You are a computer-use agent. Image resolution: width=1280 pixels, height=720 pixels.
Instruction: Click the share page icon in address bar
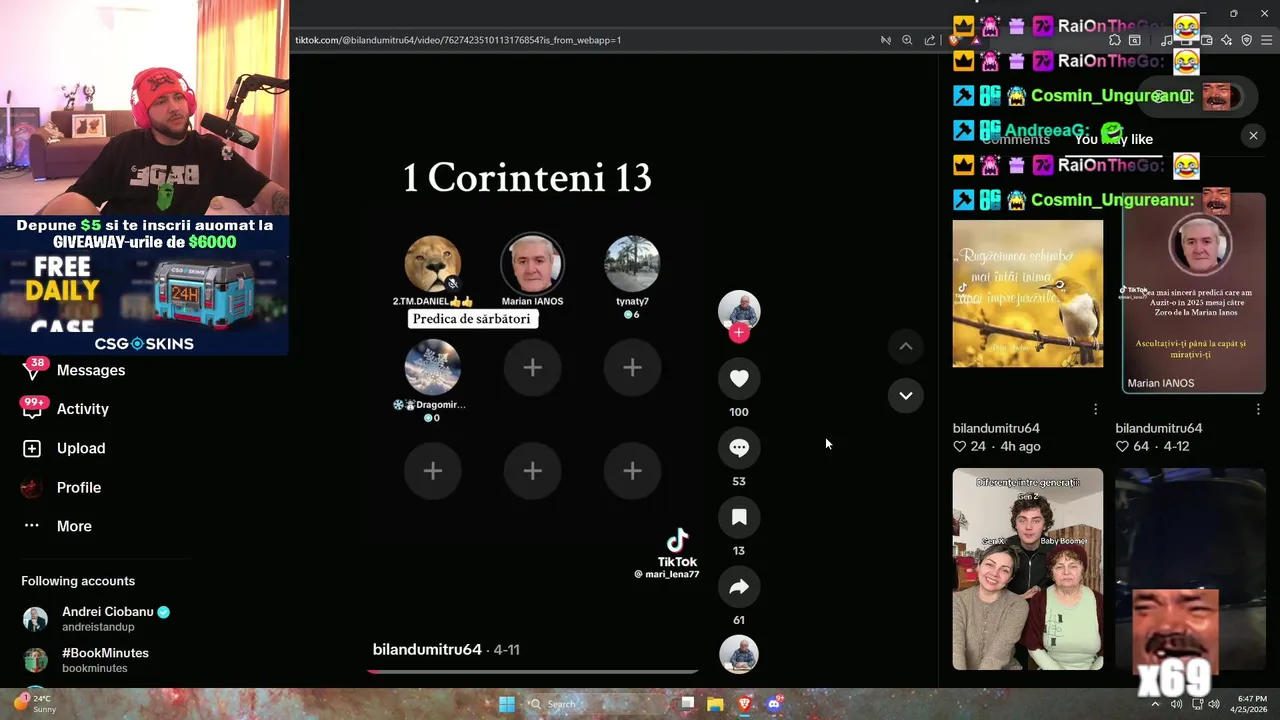(x=930, y=40)
